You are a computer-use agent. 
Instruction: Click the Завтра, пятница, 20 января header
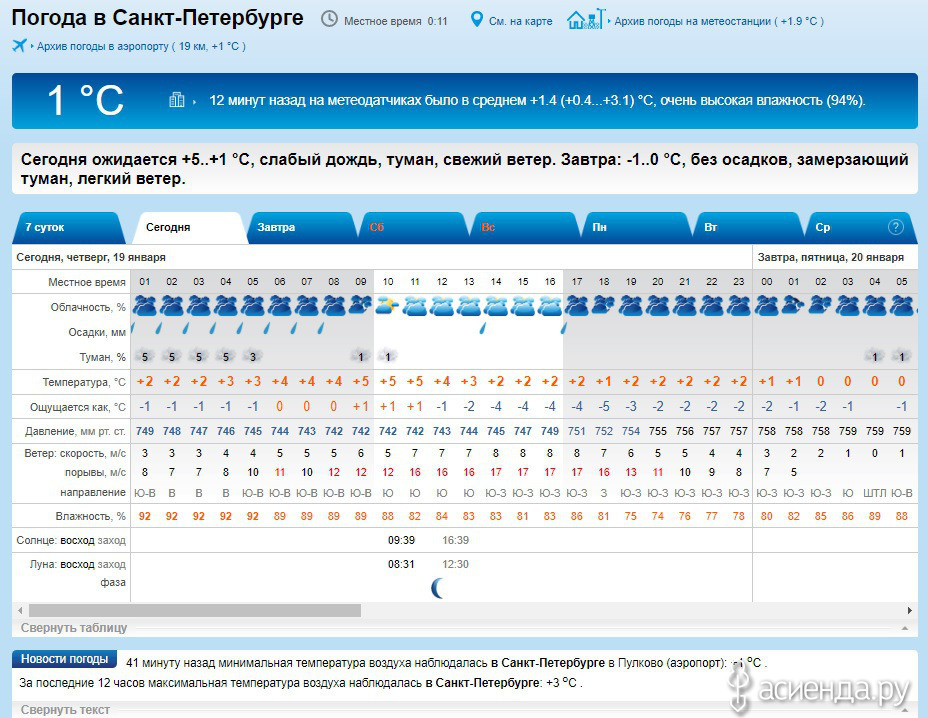coord(830,257)
